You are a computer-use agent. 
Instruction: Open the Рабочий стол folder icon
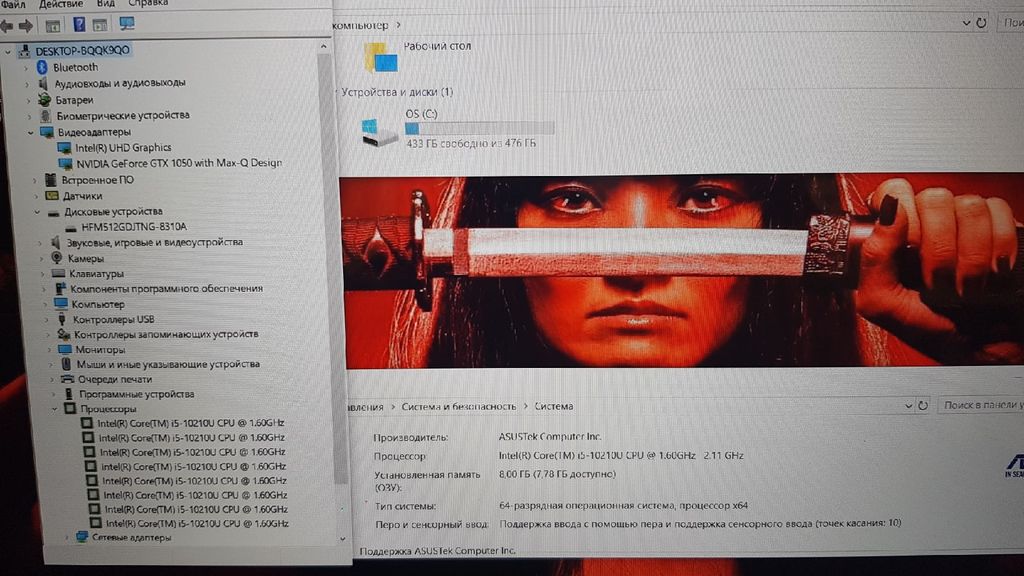(x=381, y=57)
